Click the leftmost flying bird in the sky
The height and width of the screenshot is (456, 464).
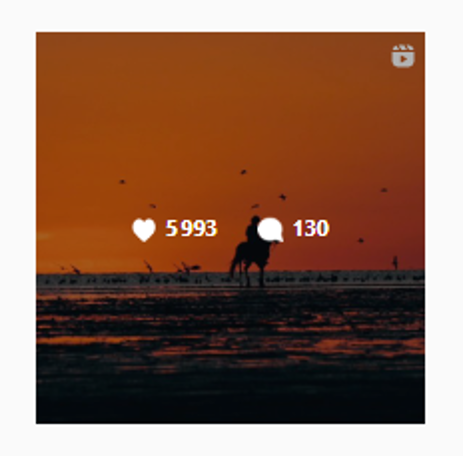pyautogui.click(x=122, y=182)
